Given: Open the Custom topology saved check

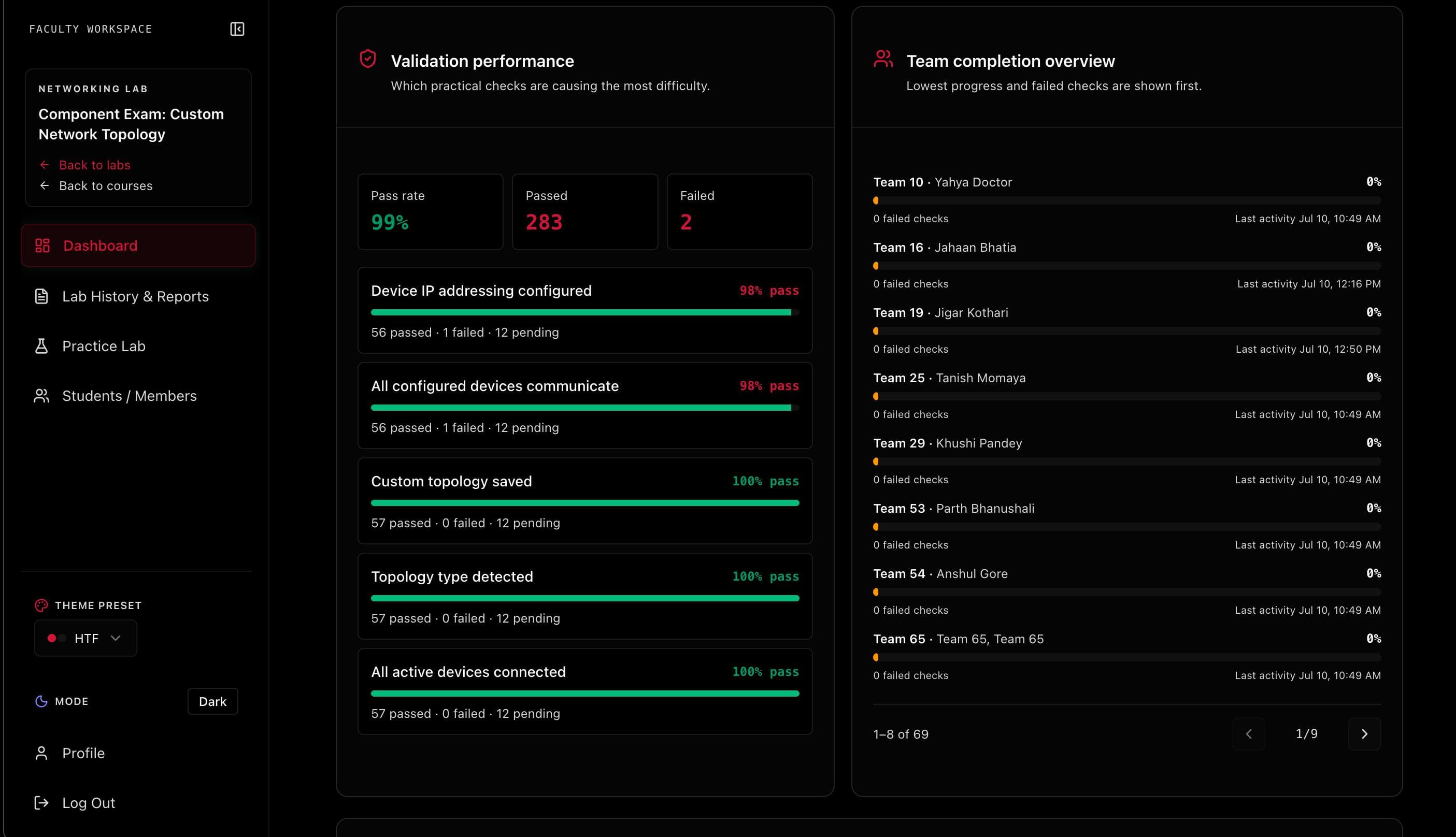Looking at the screenshot, I should [585, 501].
